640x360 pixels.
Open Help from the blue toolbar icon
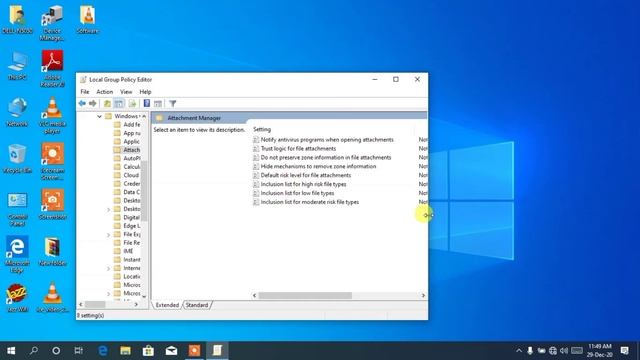(x=147, y=104)
